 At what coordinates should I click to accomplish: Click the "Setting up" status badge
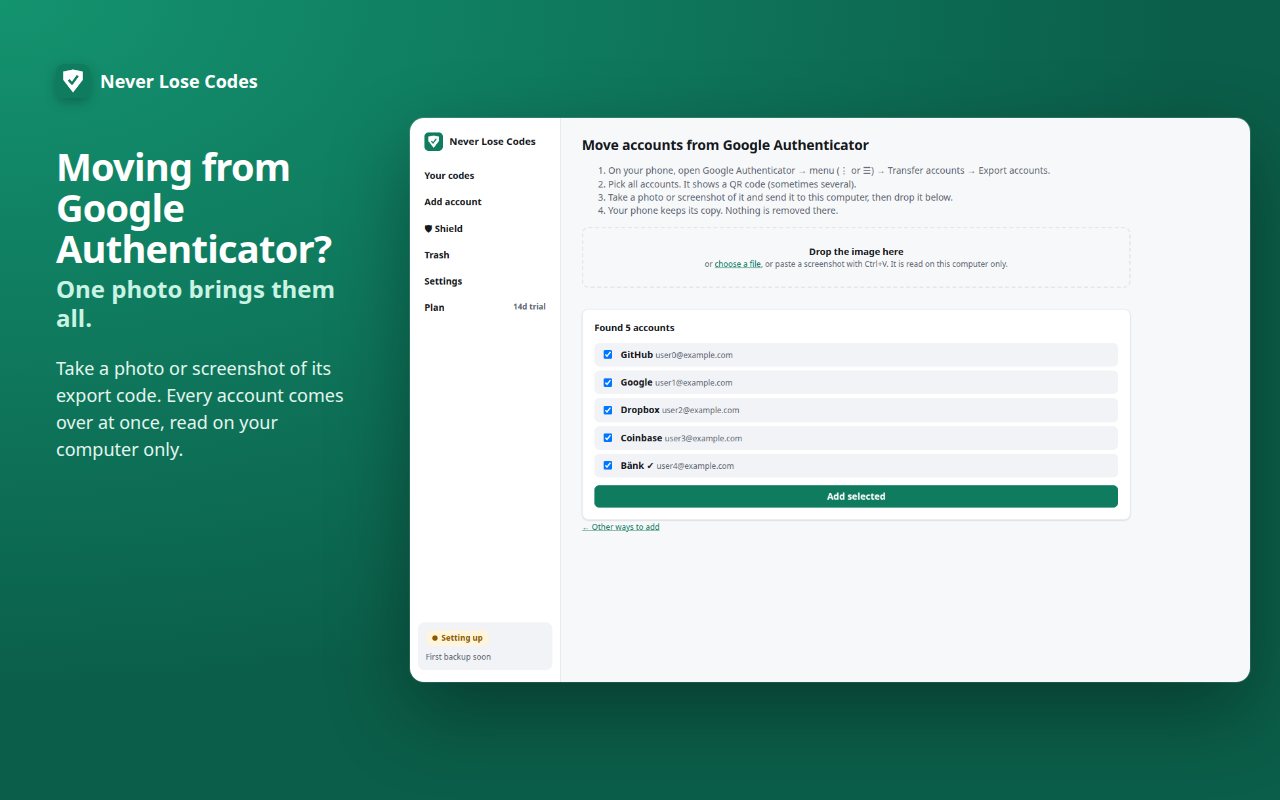pyautogui.click(x=457, y=638)
